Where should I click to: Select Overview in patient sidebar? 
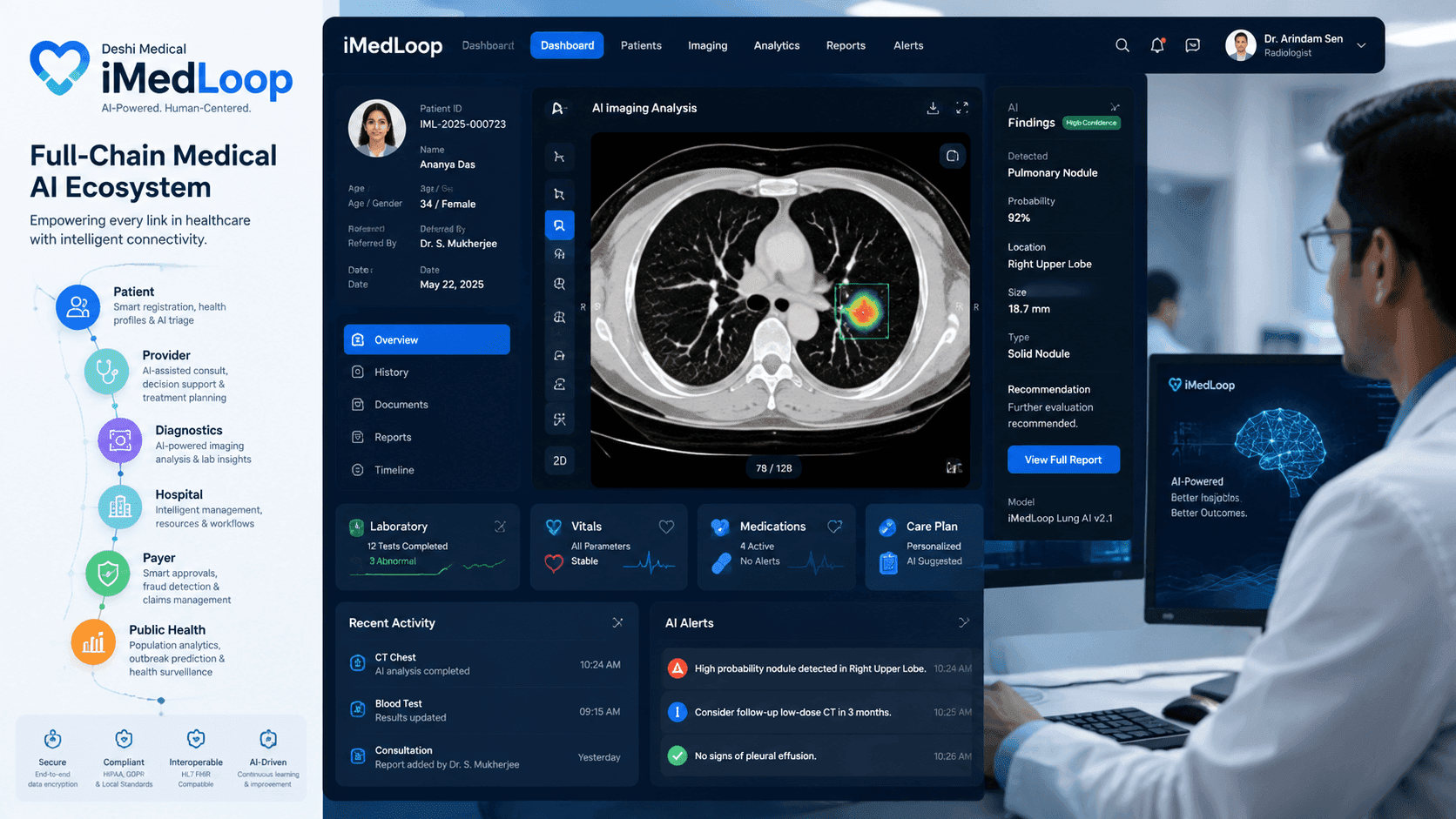tap(427, 339)
